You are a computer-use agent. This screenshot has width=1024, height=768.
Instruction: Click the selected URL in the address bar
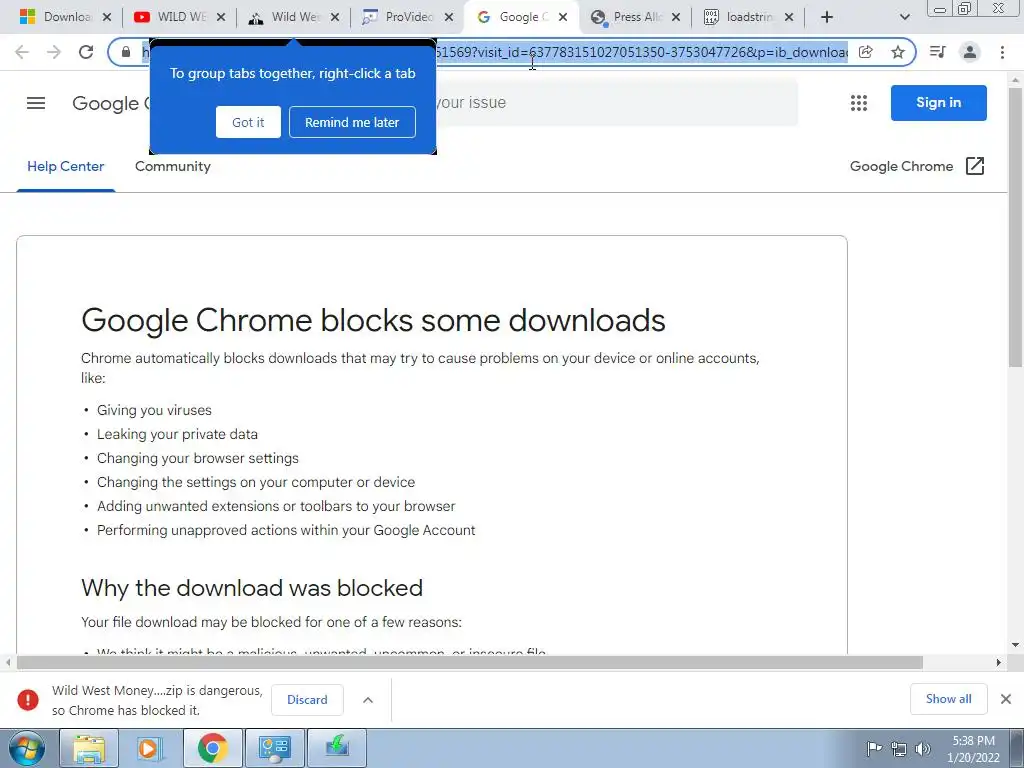point(494,52)
